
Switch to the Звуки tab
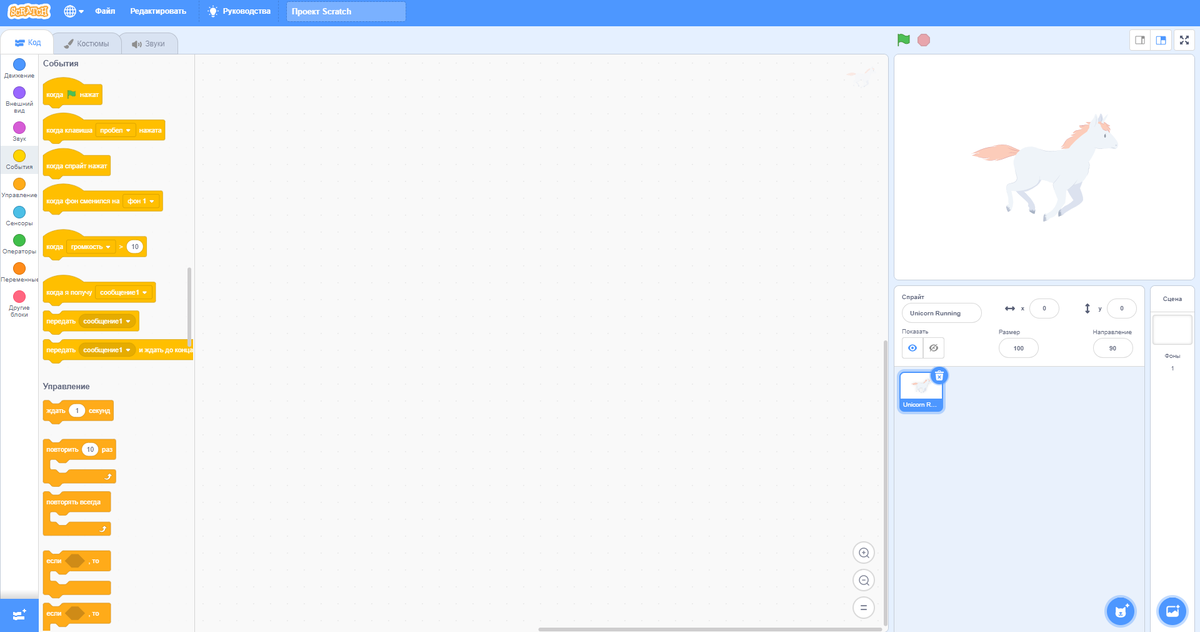(x=149, y=44)
